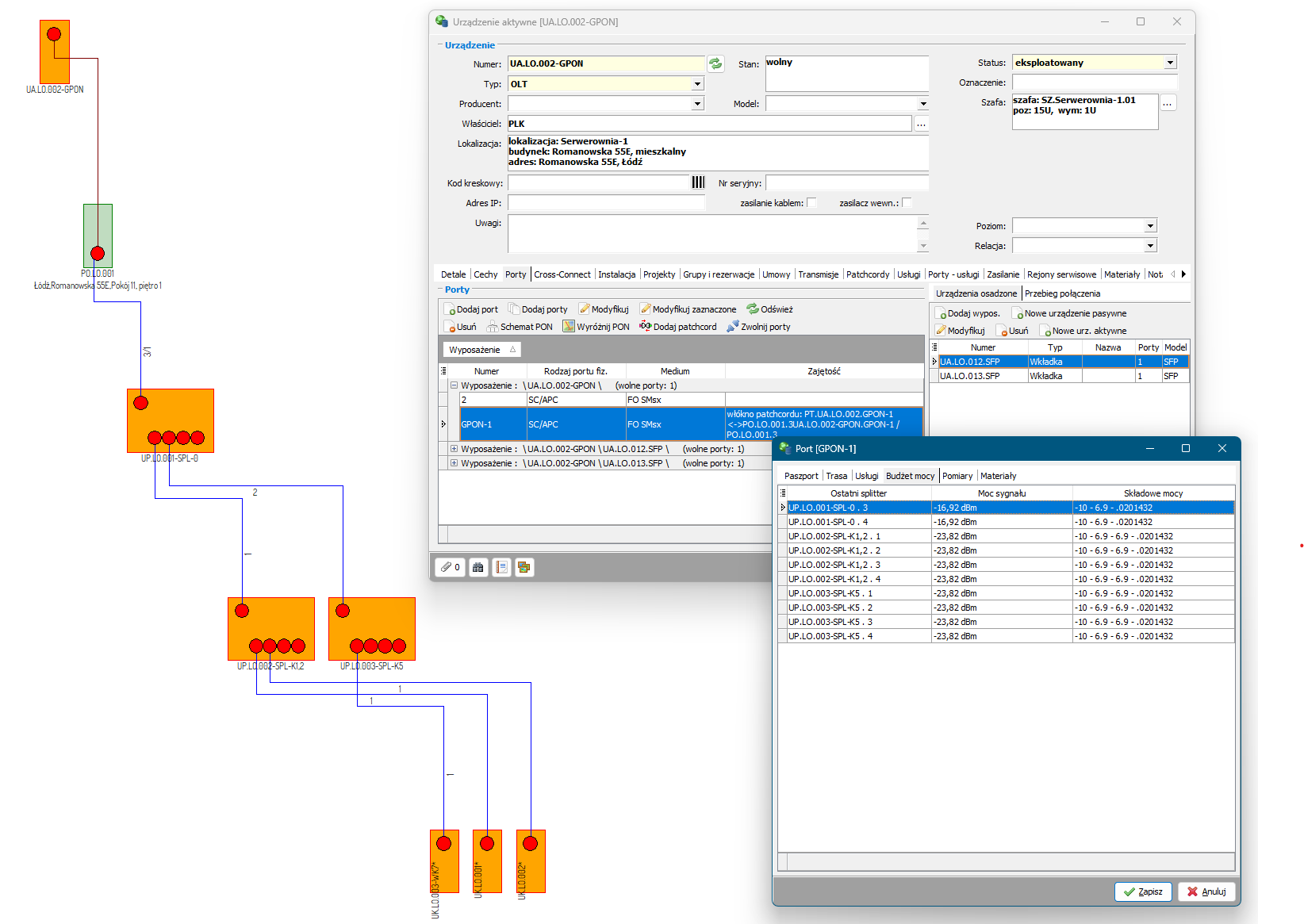Click Nowe urz. aktywne button
Viewport: 1304px width, 924px height.
(x=1083, y=331)
